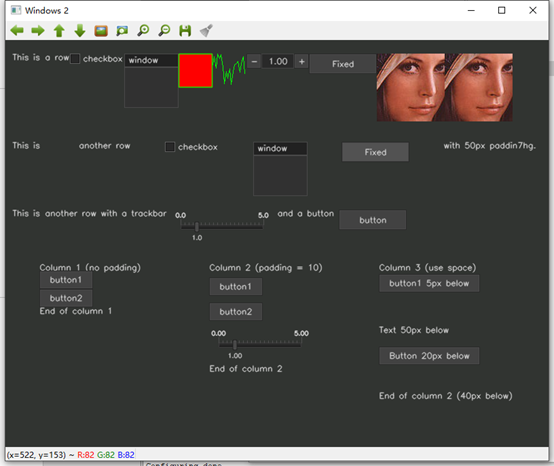Click the text 'End of column 1'
The height and width of the screenshot is (466, 554).
pyautogui.click(x=76, y=311)
